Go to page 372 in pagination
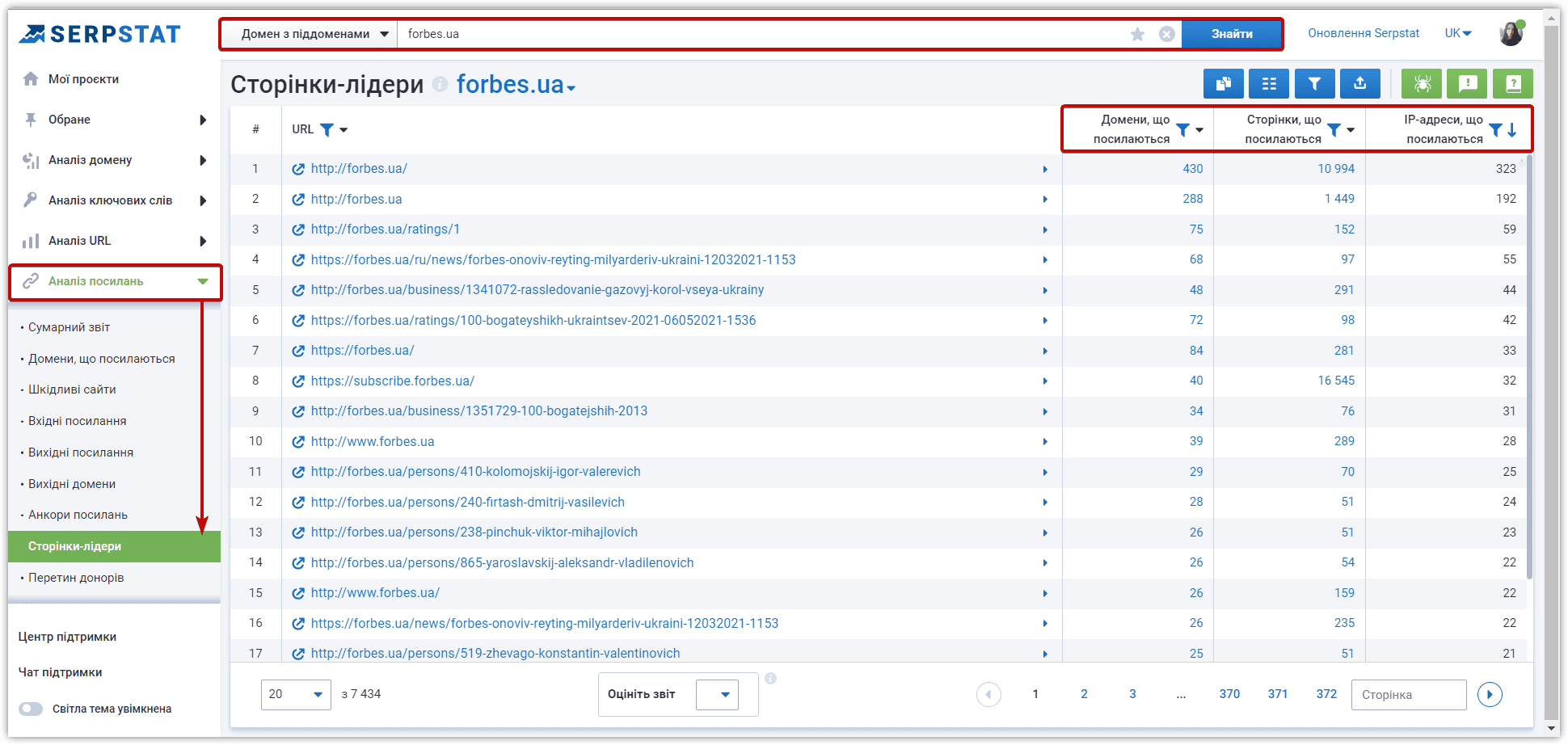 coord(1326,694)
